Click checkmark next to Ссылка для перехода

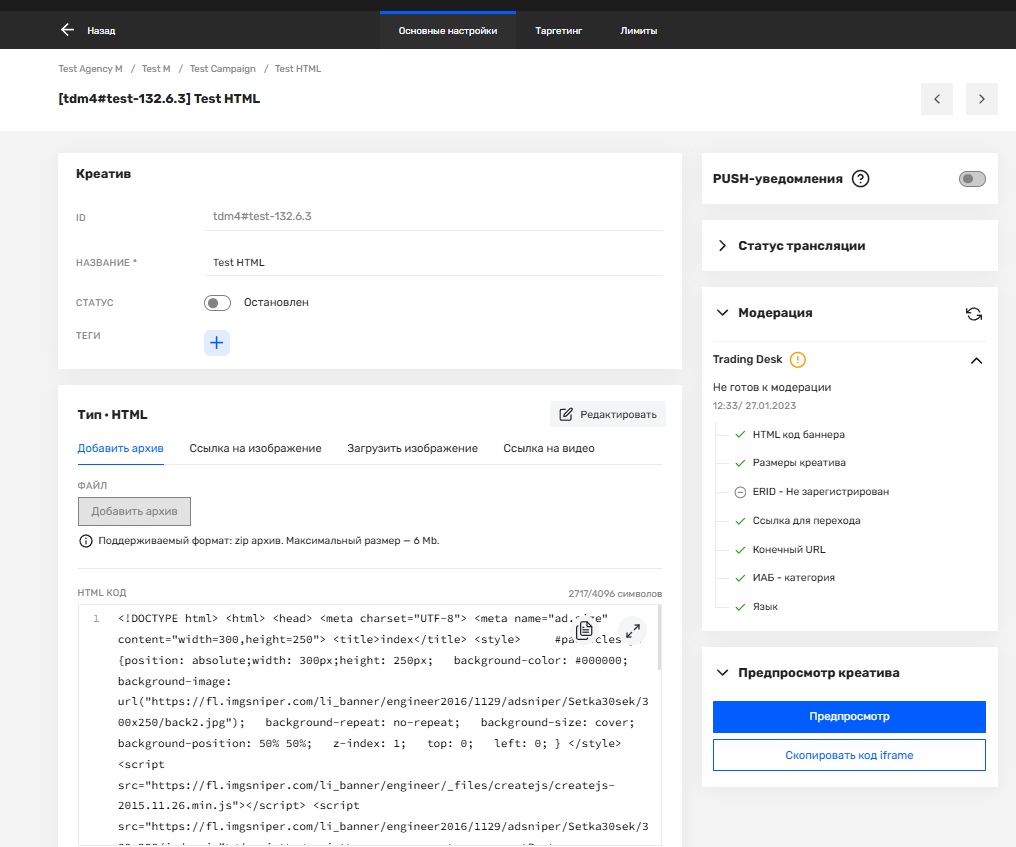(x=740, y=520)
